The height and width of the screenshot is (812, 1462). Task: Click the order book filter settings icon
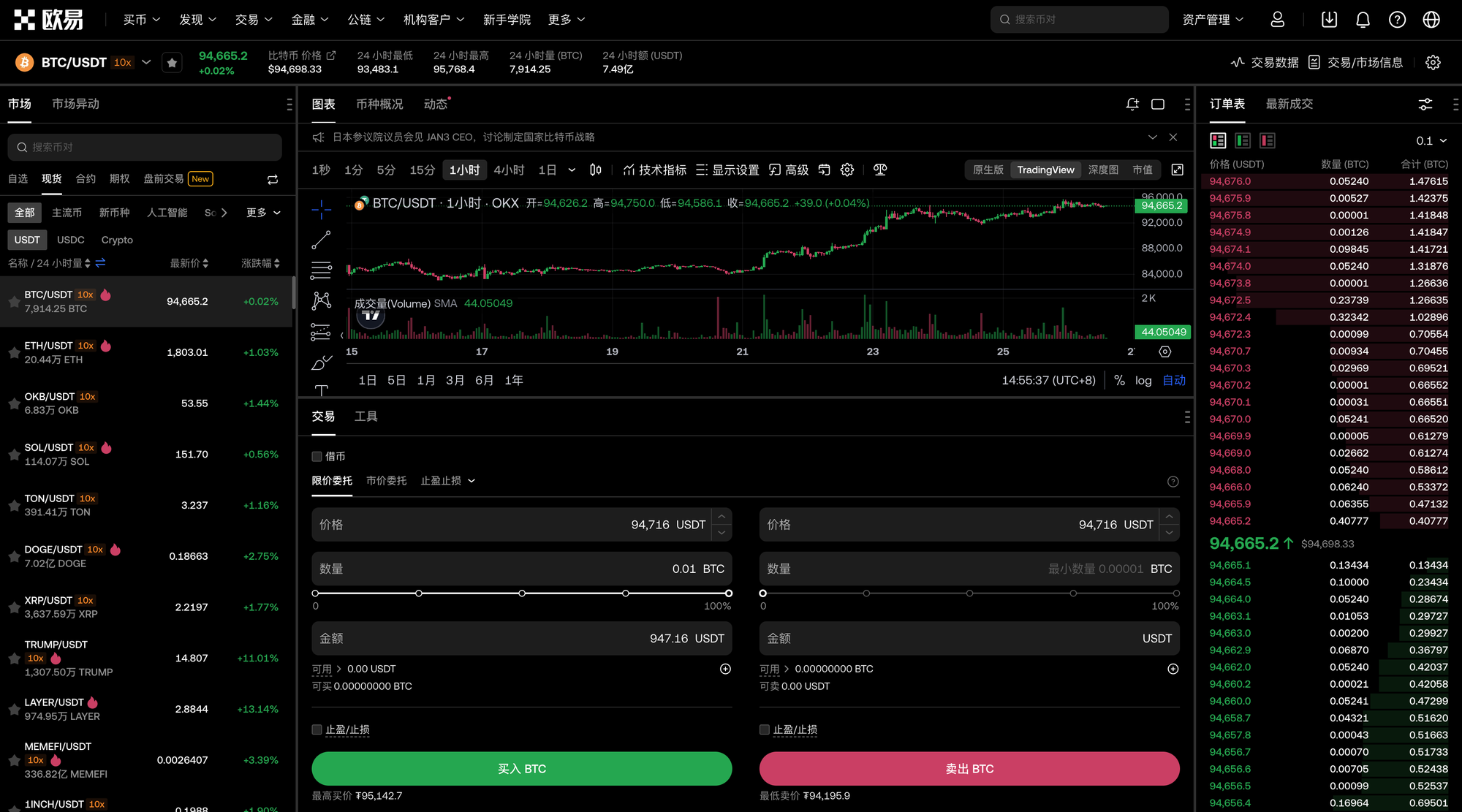[x=1425, y=105]
